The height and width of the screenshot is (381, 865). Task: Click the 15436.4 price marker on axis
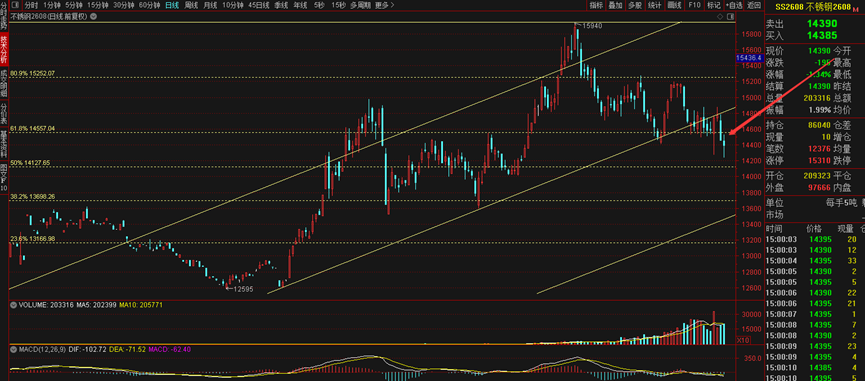pos(749,58)
